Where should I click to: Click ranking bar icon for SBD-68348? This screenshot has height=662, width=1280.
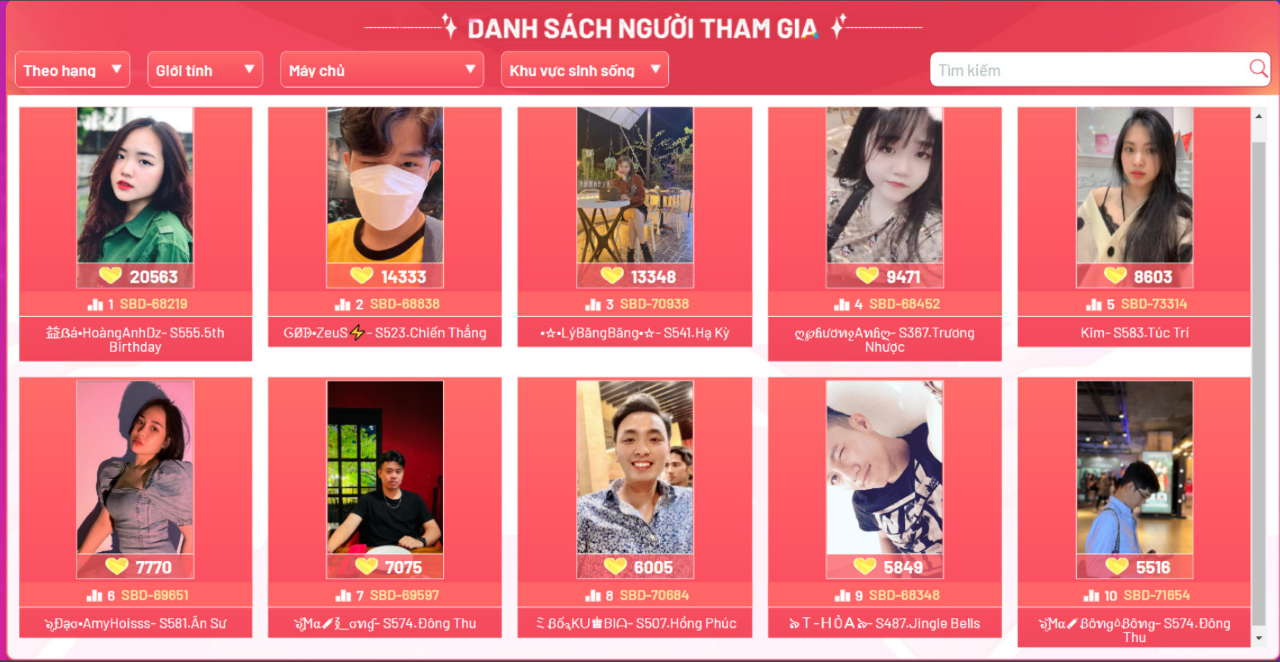click(x=842, y=595)
